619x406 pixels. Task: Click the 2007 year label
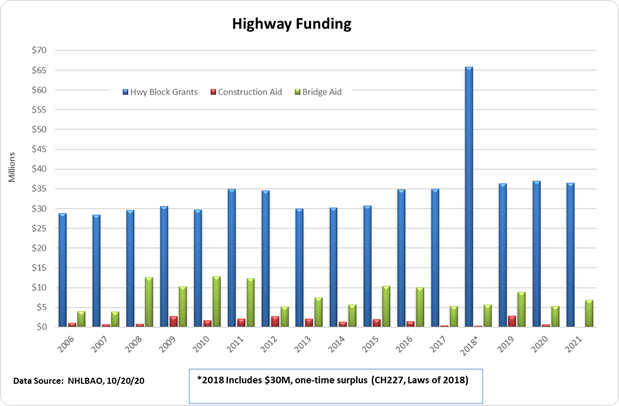(99, 344)
